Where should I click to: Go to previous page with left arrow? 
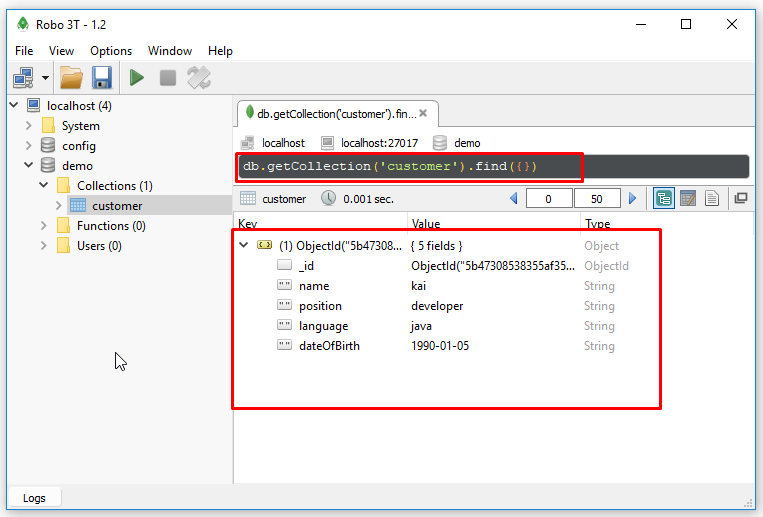pos(513,198)
